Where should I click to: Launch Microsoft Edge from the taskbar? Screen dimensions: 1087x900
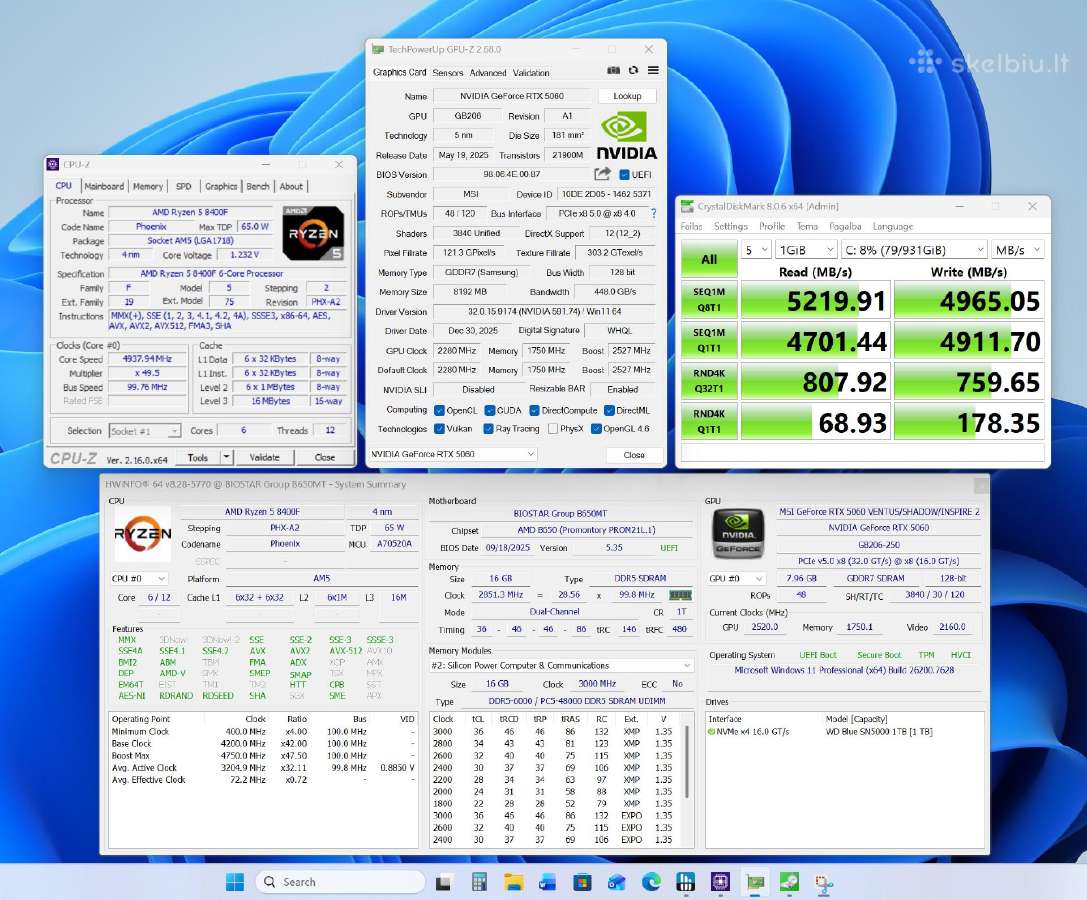[x=651, y=882]
